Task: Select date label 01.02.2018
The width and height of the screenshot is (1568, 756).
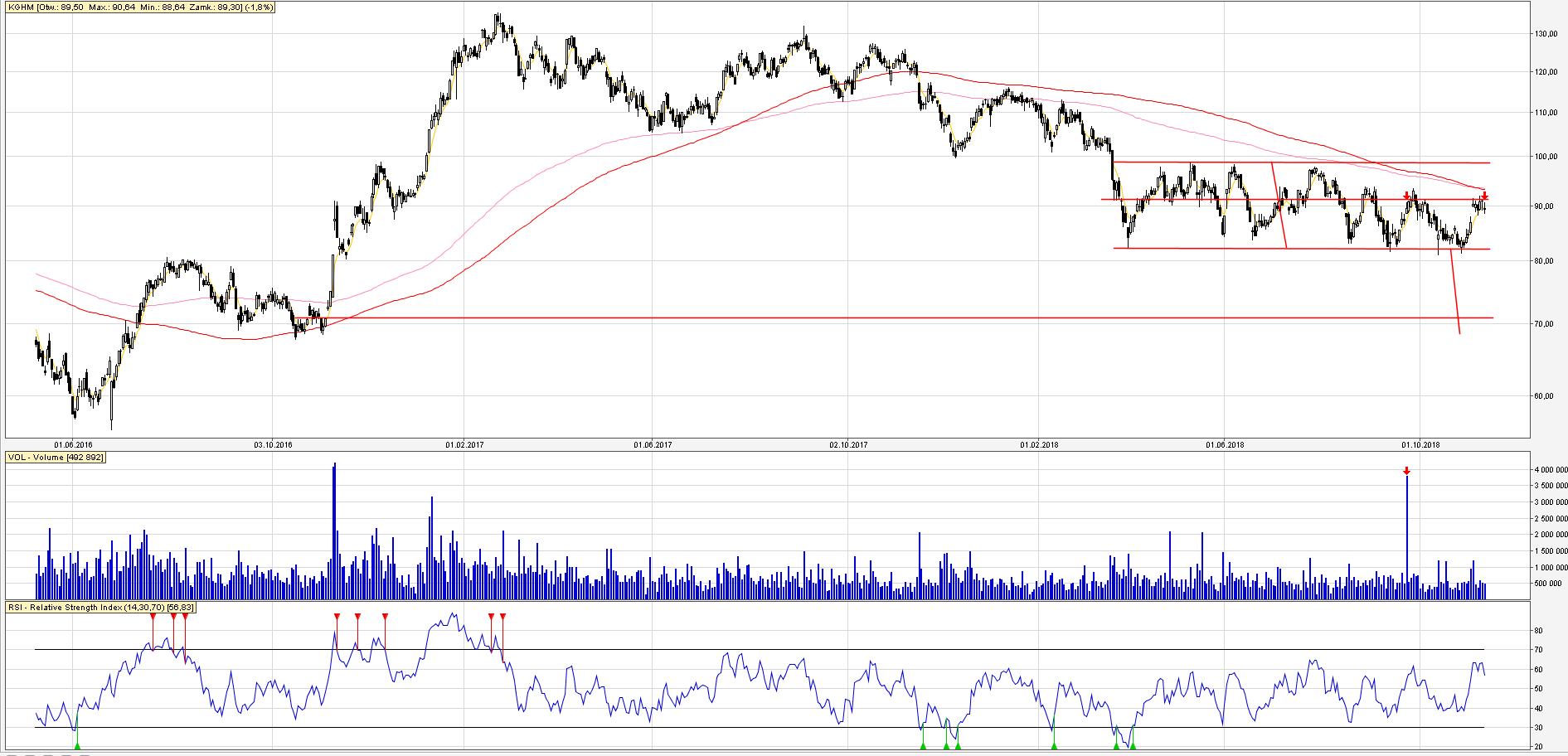Action: (1039, 445)
